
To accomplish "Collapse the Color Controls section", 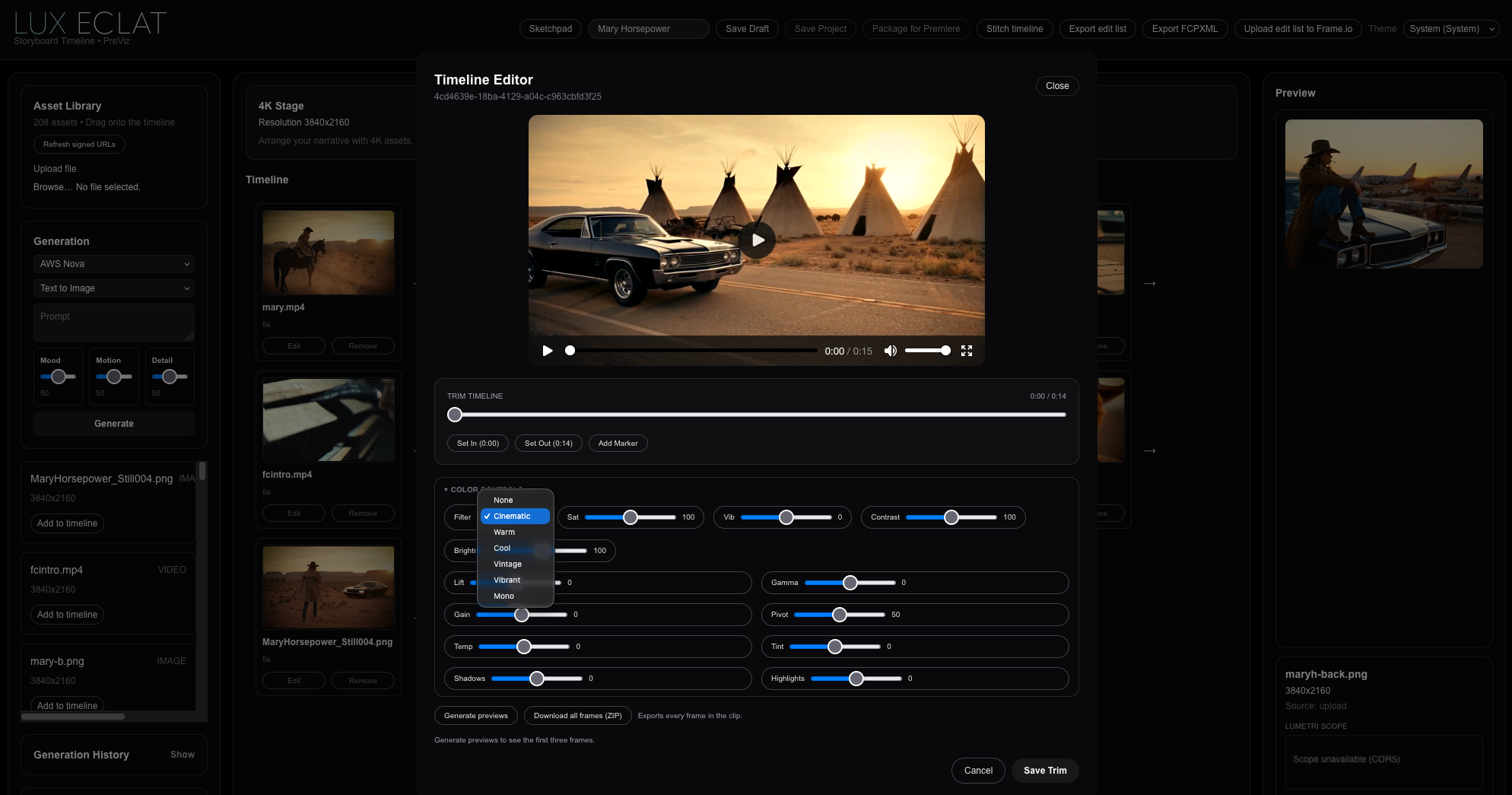I will tap(446, 489).
